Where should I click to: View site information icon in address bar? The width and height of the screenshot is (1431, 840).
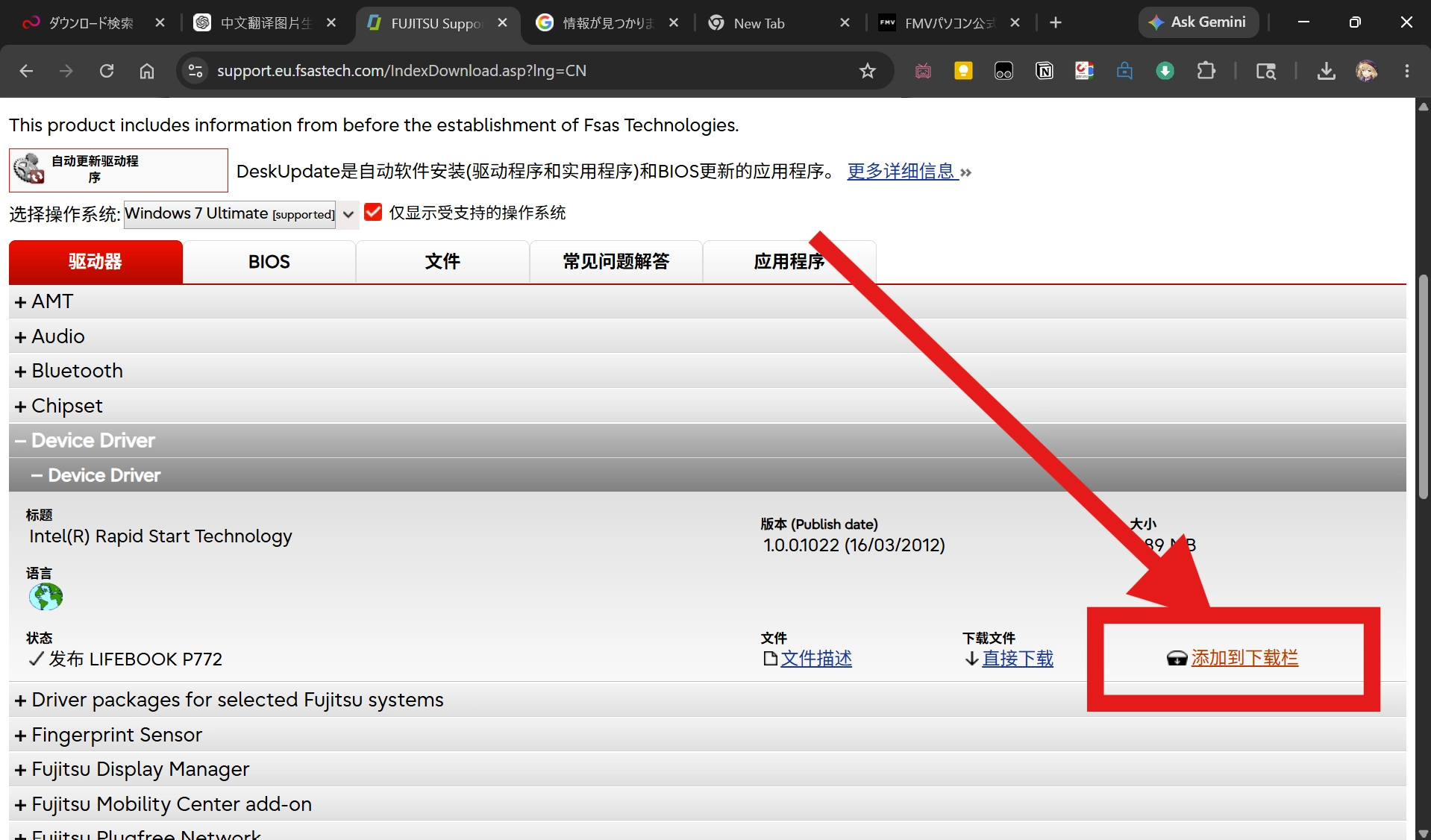pos(195,71)
